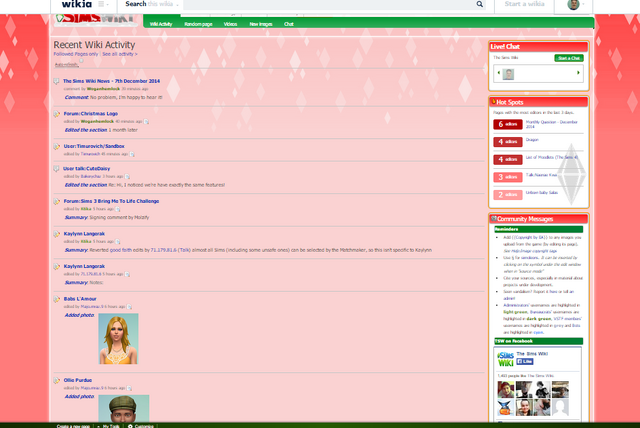Open User:Timurovich/Sandbox page
The height and width of the screenshot is (428, 640).
(94, 146)
